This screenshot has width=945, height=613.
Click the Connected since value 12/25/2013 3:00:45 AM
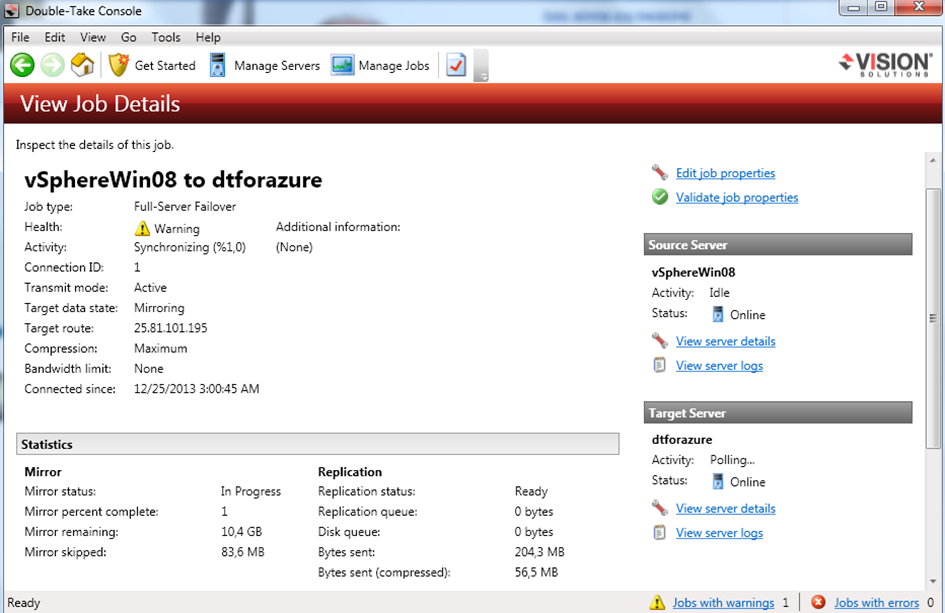click(x=196, y=389)
